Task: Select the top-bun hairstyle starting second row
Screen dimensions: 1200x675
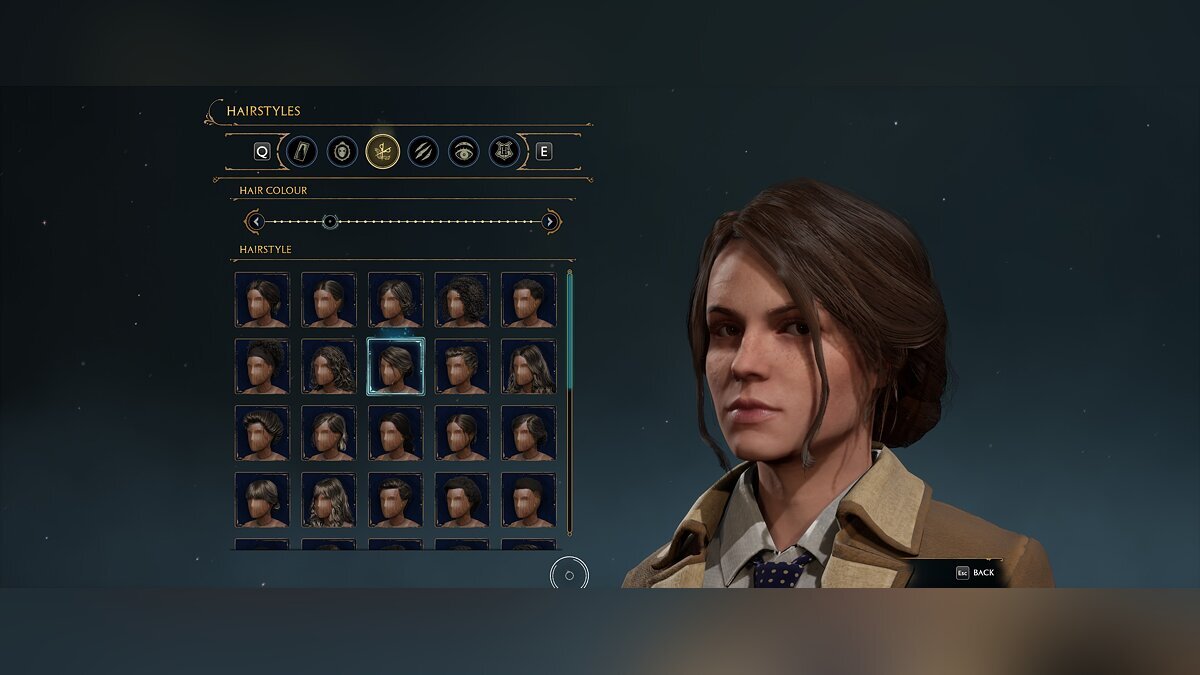Action: [x=262, y=366]
